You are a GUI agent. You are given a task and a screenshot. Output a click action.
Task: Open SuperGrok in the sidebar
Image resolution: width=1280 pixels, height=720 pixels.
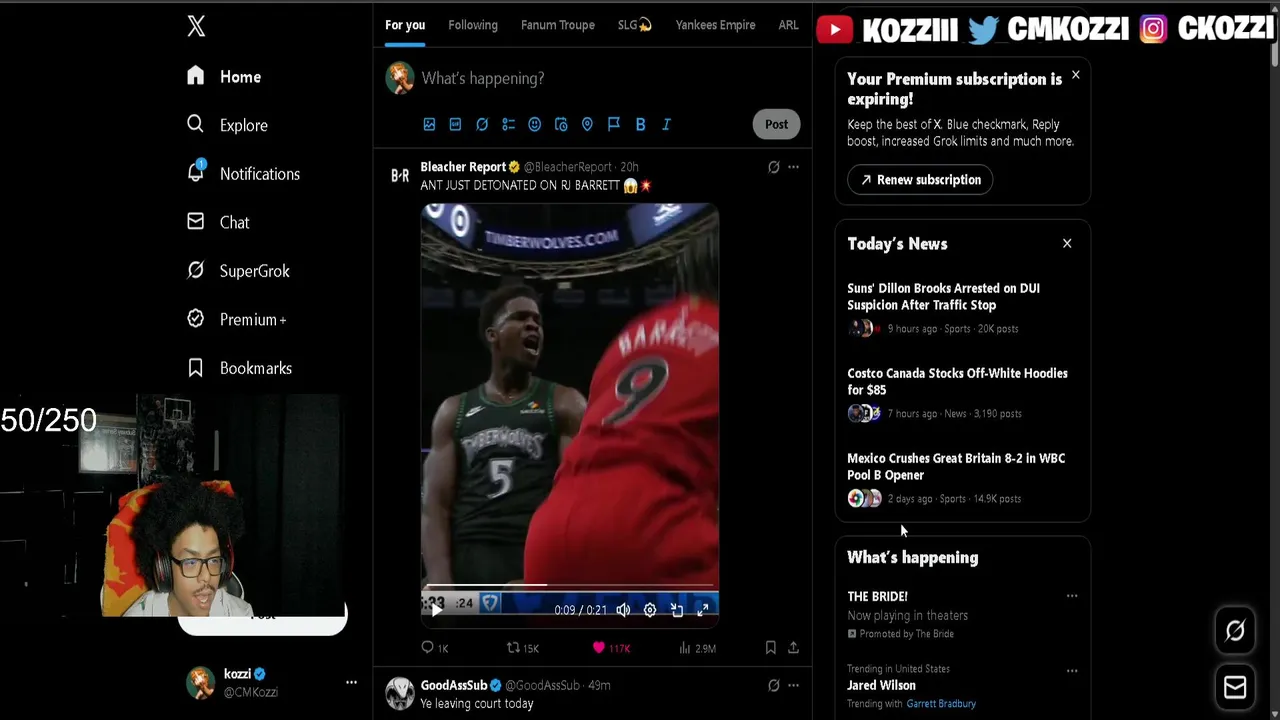point(239,271)
